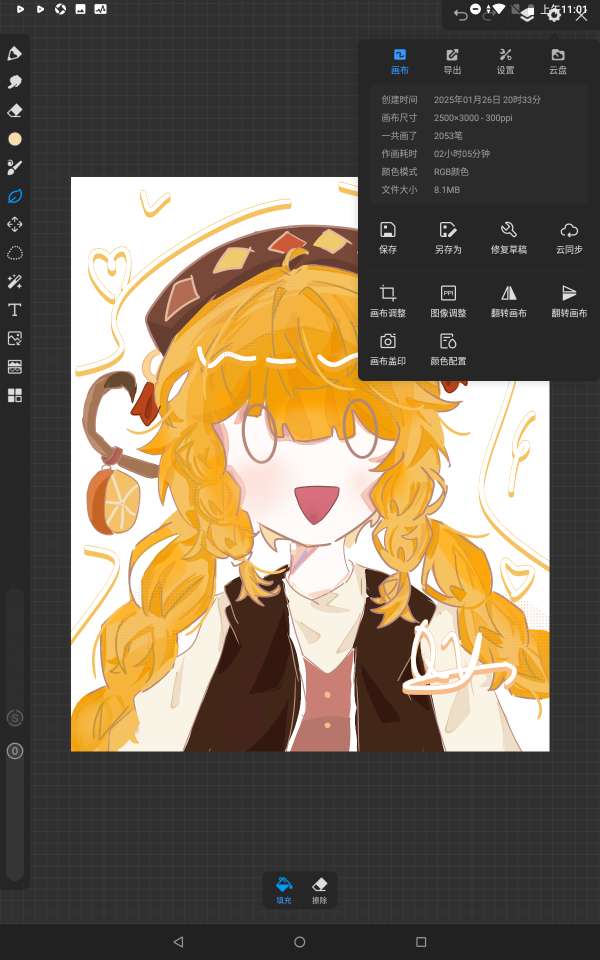600x960 pixels.
Task: Click 修复草稿 (Repair Draft)
Action: 509,237
